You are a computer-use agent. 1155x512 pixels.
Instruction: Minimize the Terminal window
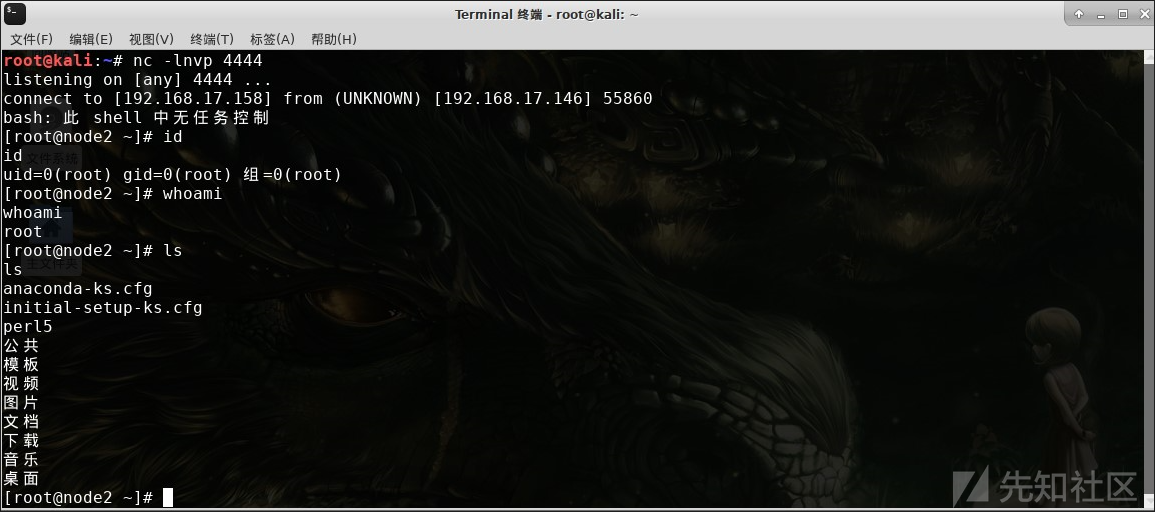[1101, 14]
